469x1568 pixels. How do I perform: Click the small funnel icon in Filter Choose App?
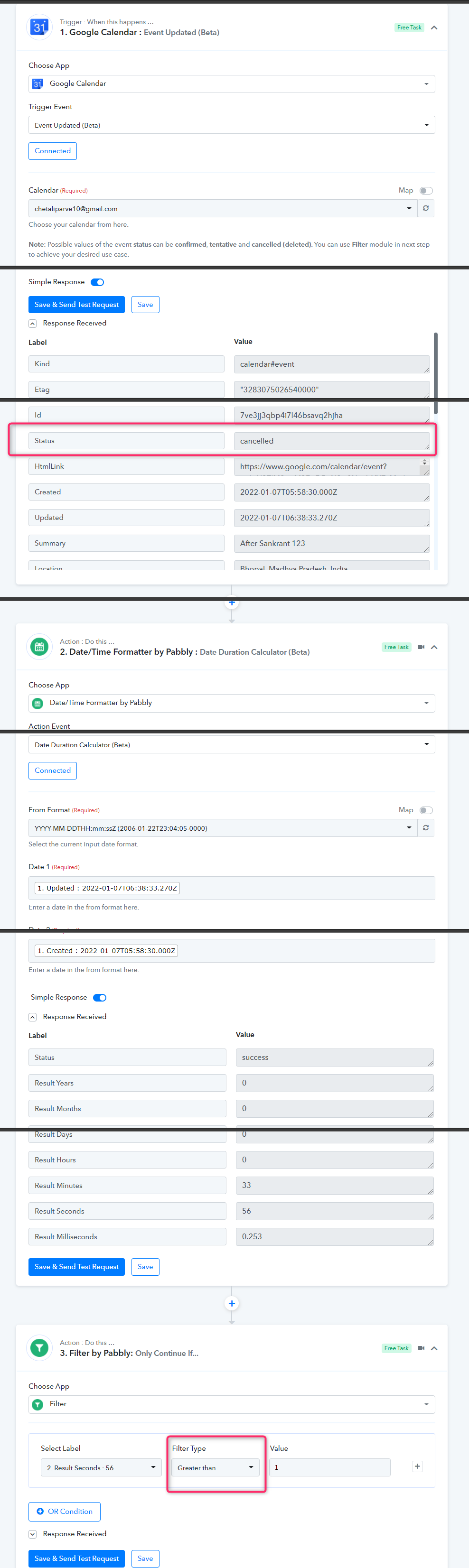(37, 1404)
